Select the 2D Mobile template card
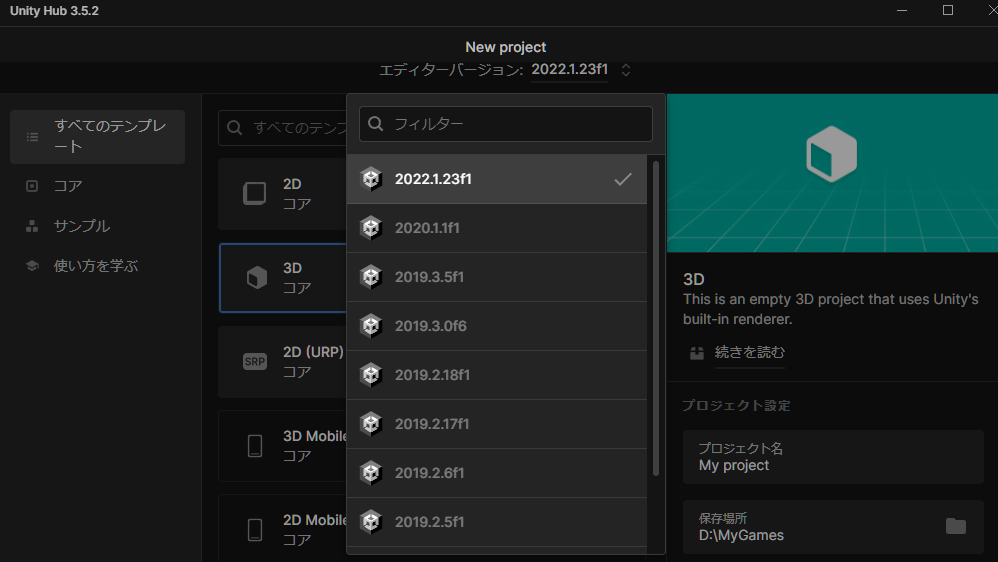 pyautogui.click(x=283, y=528)
